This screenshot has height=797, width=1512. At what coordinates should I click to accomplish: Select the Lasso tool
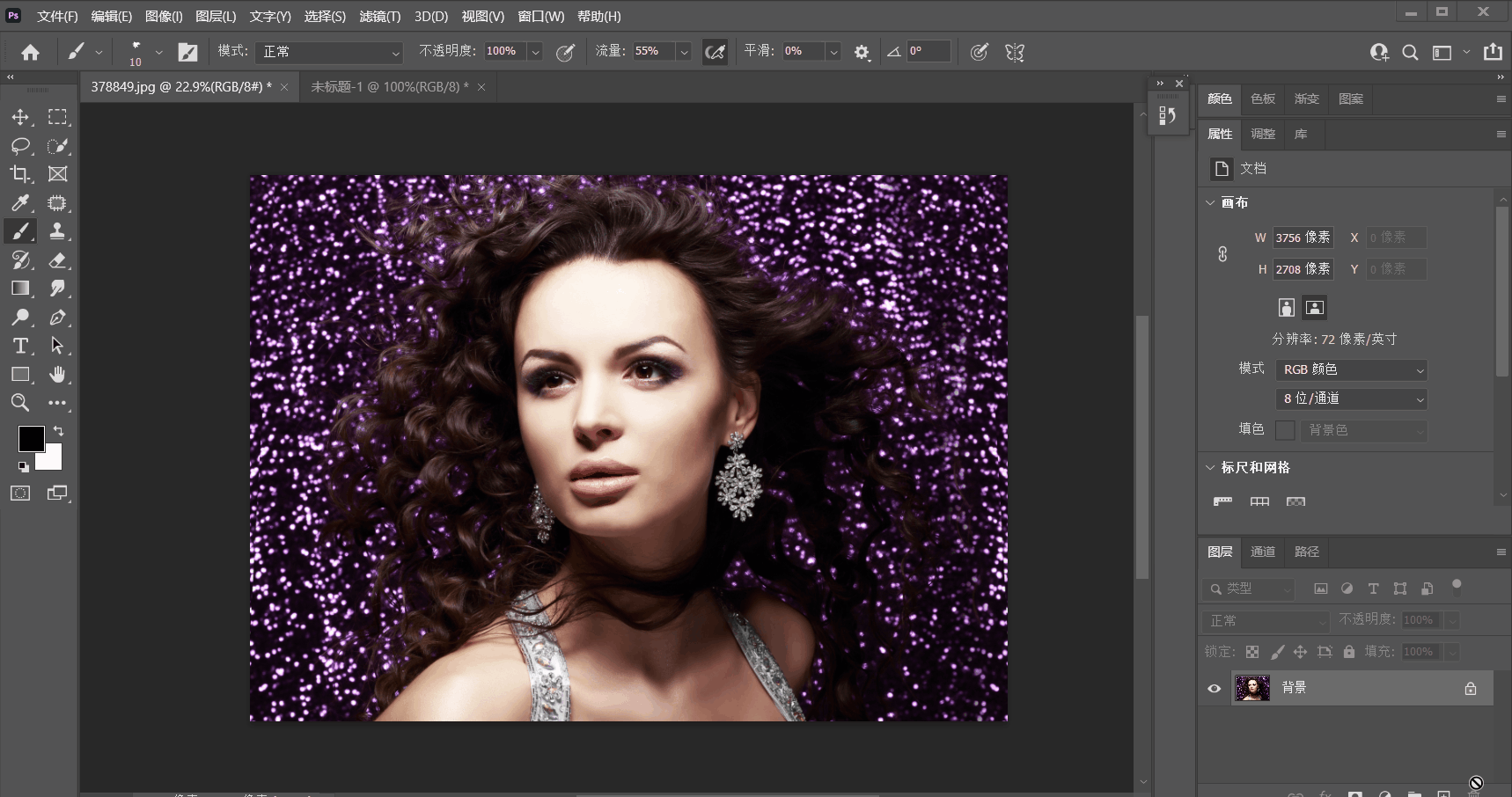point(20,146)
